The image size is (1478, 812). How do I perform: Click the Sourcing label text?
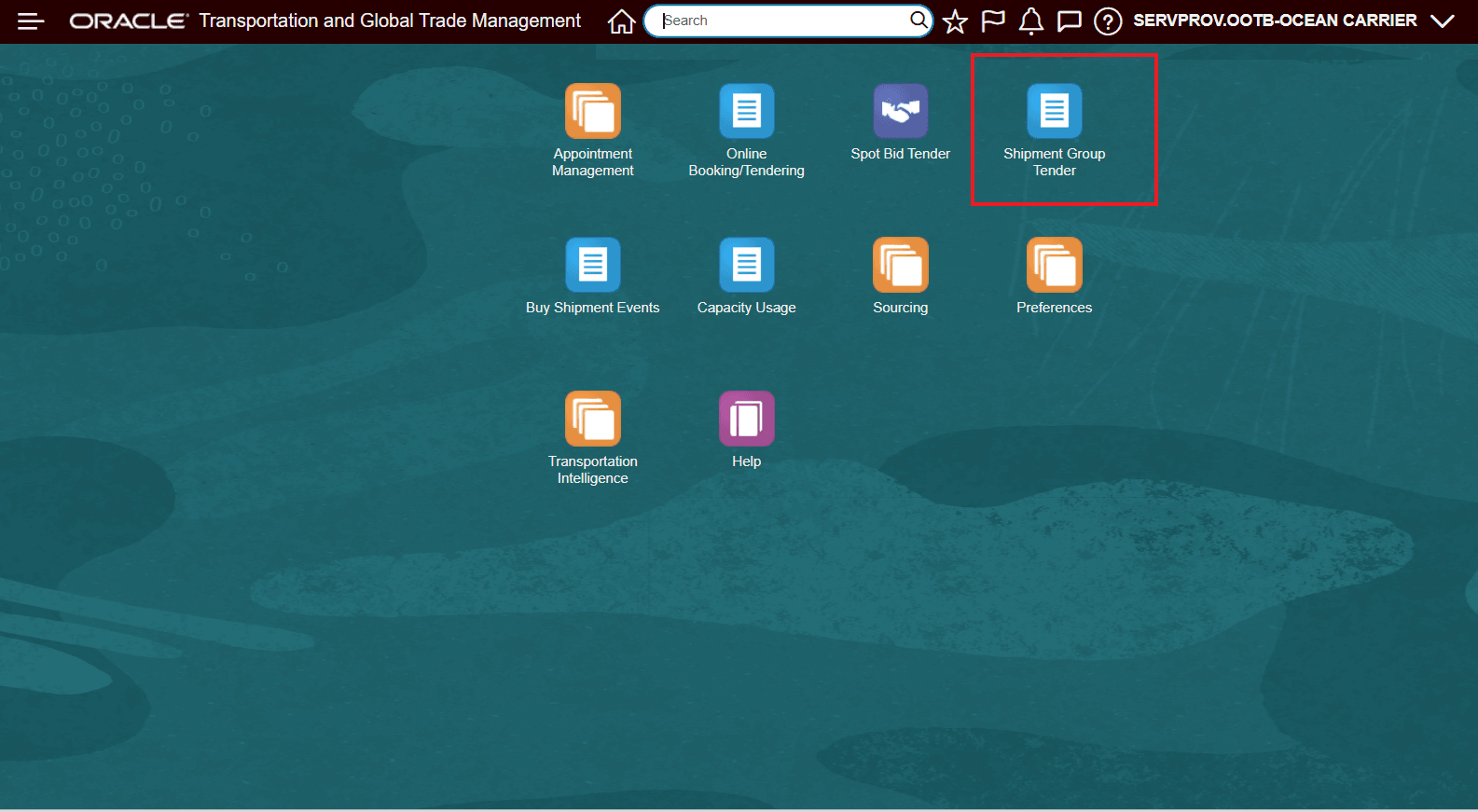click(x=901, y=308)
